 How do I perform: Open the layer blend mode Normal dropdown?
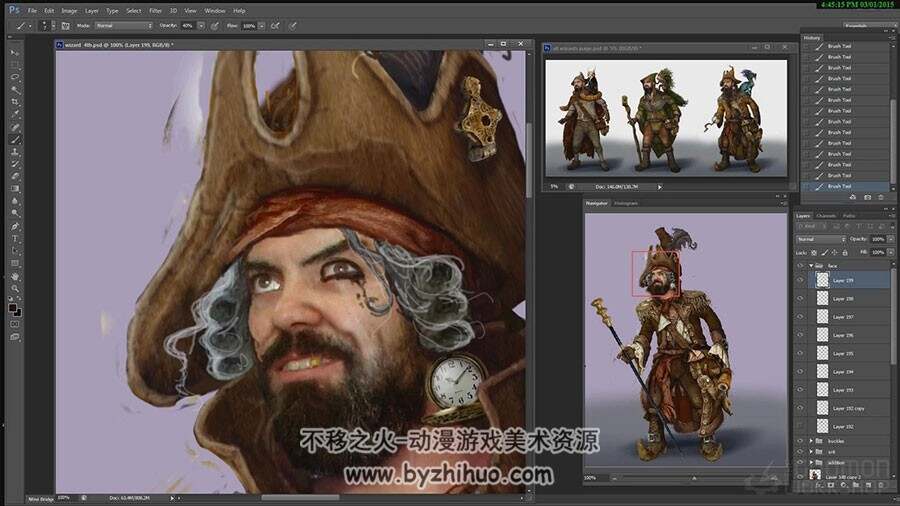821,239
